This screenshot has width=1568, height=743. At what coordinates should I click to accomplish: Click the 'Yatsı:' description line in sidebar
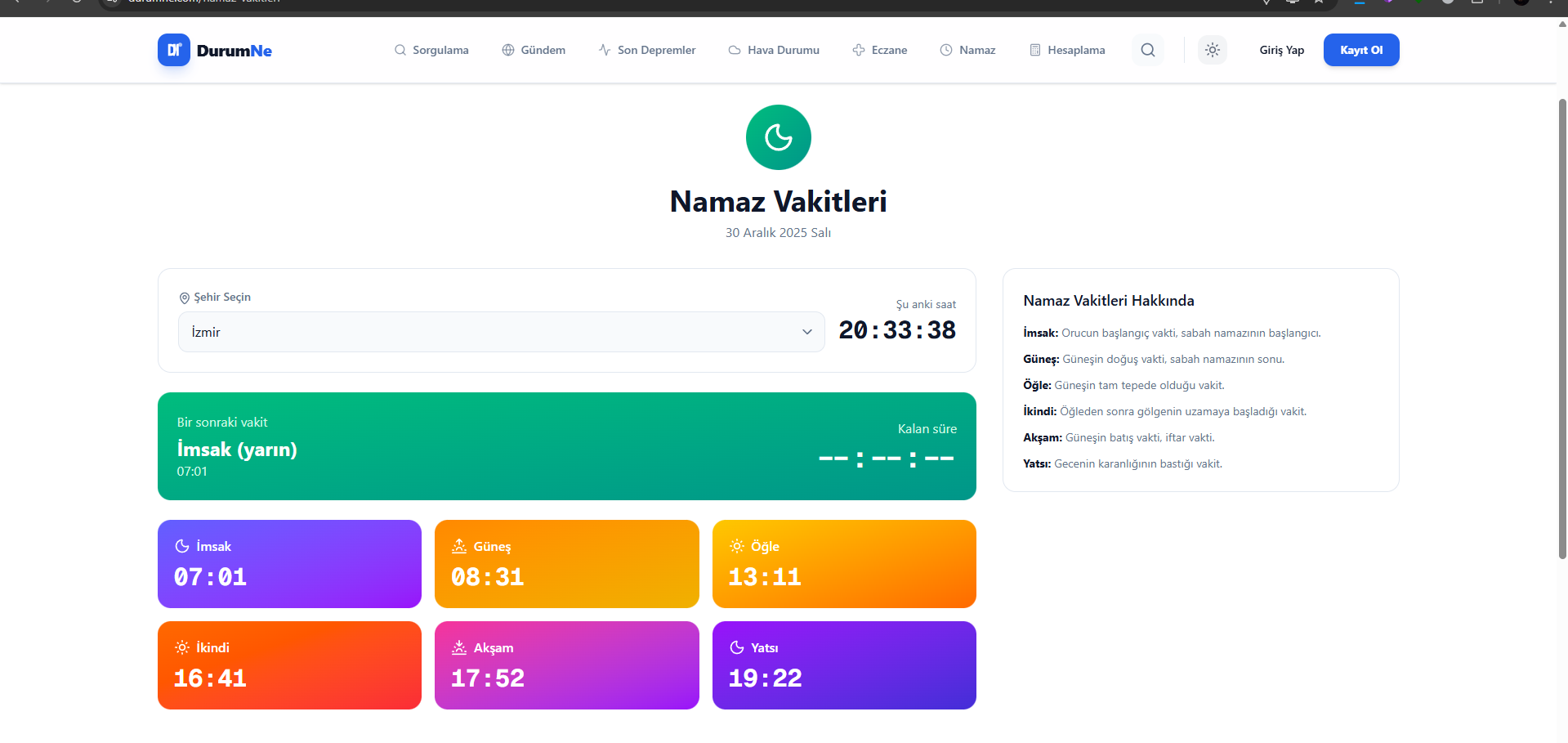click(1123, 464)
